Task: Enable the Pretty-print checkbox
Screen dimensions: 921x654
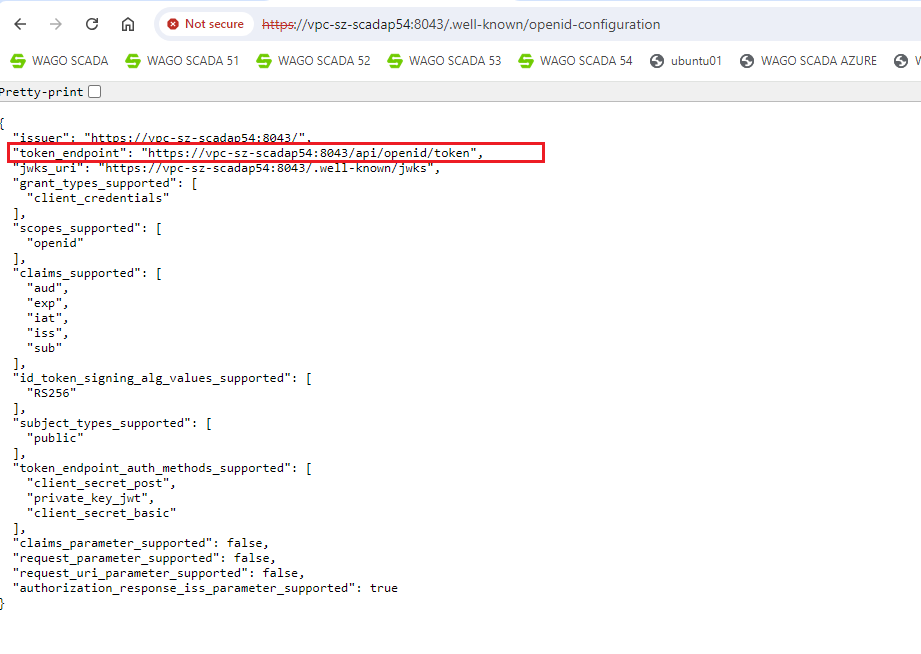Action: click(x=95, y=92)
